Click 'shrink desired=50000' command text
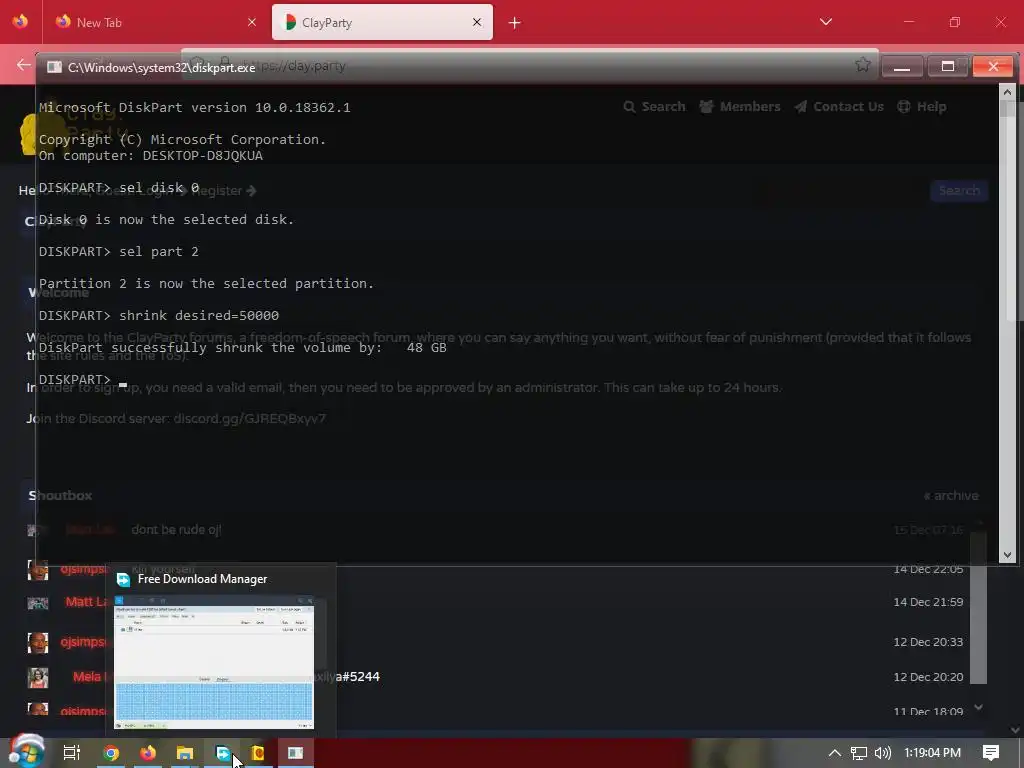 coord(199,315)
